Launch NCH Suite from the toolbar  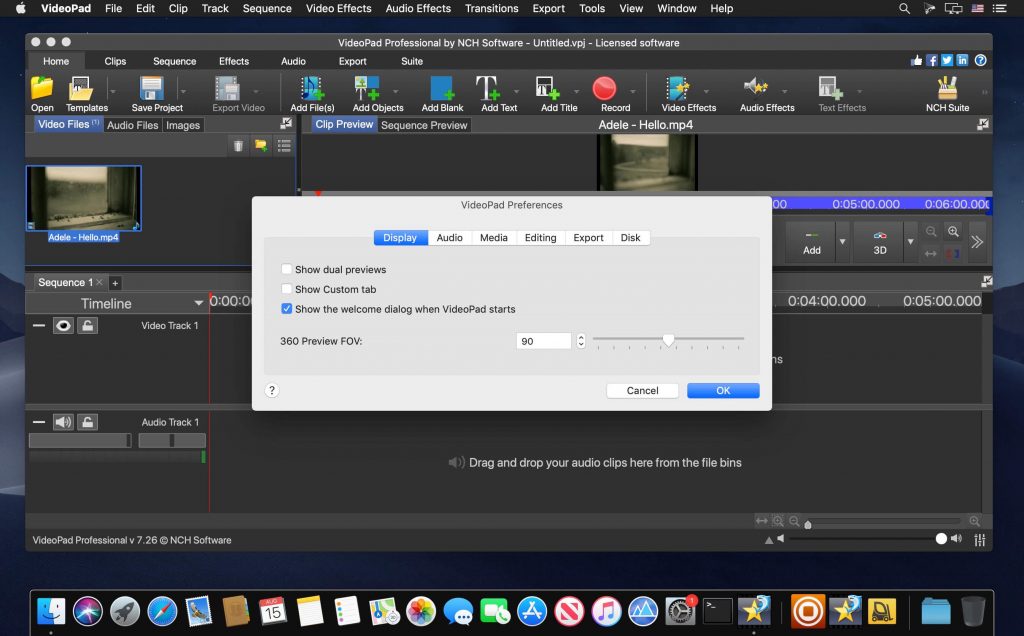[946, 91]
